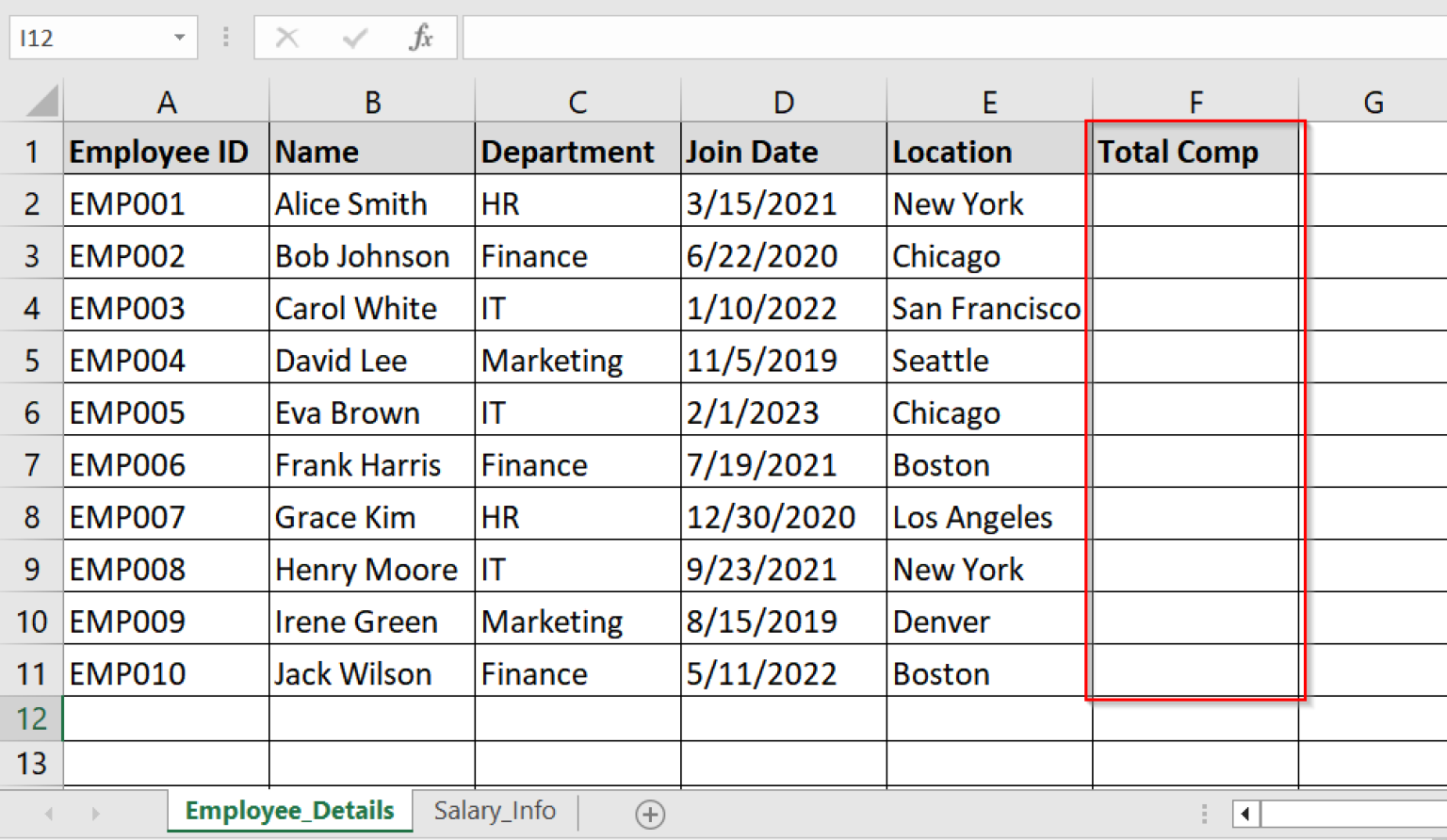Click the three-dot separator next to the Name Box
1447x840 pixels.
coord(225,38)
